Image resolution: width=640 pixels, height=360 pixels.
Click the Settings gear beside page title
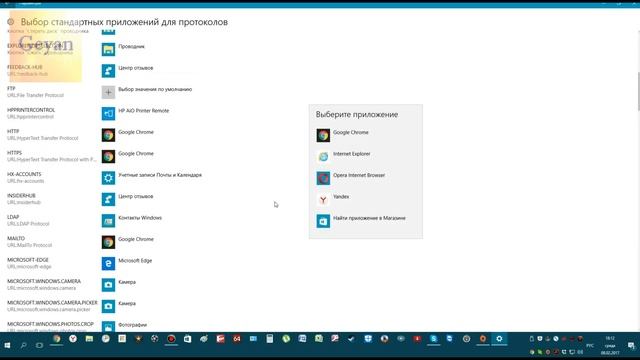tap(11, 22)
